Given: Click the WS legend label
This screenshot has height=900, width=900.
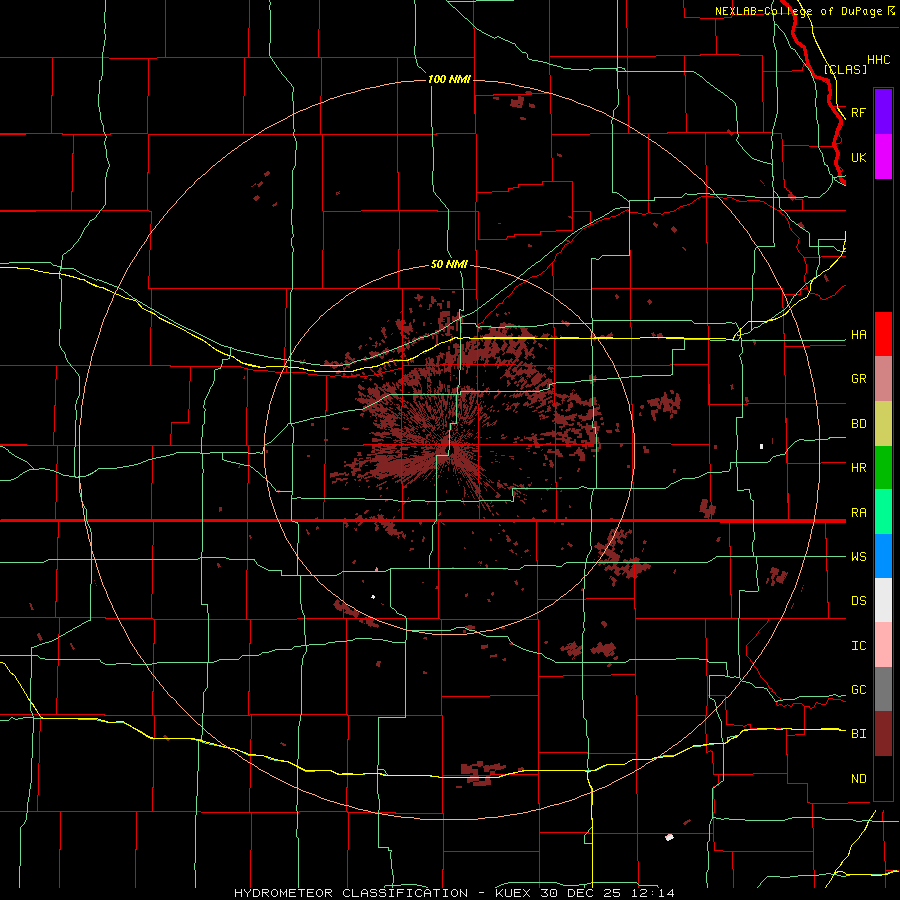Looking at the screenshot, I should [858, 557].
